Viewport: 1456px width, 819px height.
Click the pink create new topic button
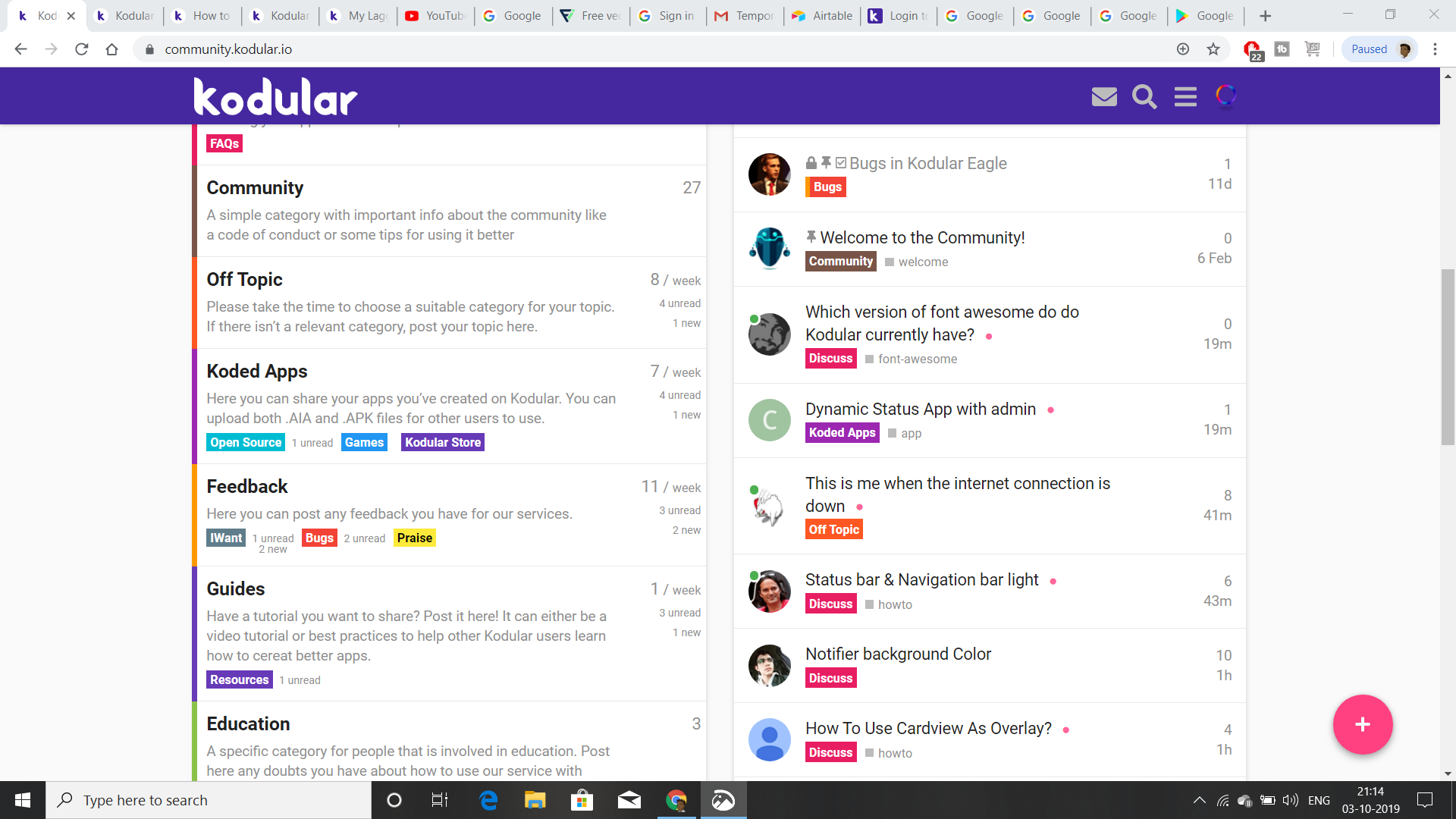pyautogui.click(x=1363, y=724)
